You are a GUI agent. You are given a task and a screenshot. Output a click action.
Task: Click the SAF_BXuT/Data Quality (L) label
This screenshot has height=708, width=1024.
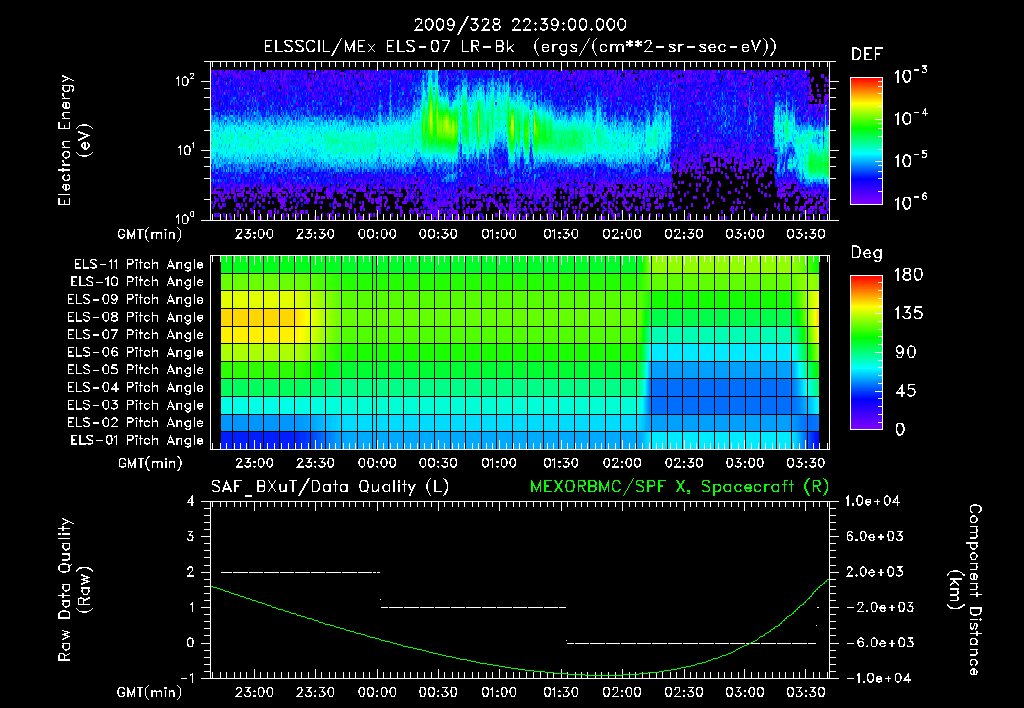pyautogui.click(x=330, y=487)
